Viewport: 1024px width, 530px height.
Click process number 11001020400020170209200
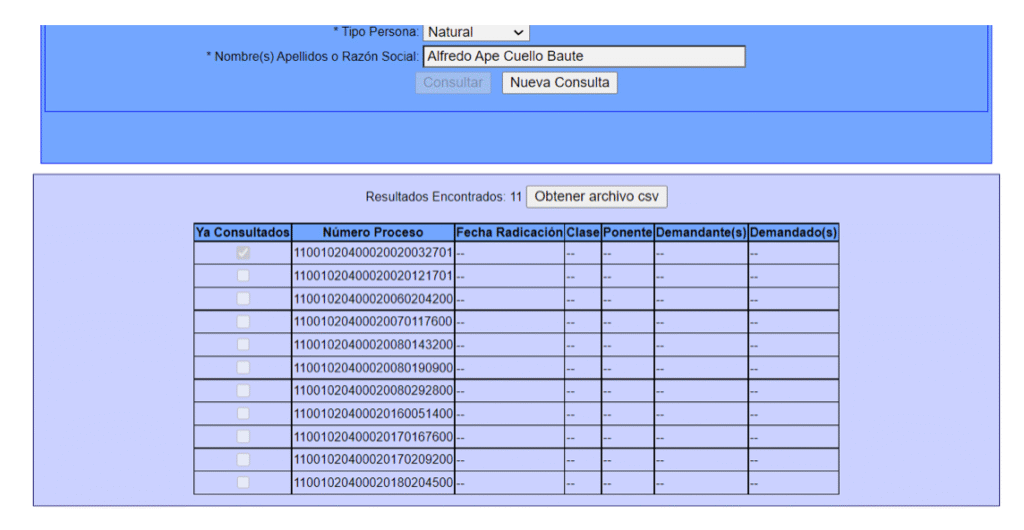click(x=373, y=460)
